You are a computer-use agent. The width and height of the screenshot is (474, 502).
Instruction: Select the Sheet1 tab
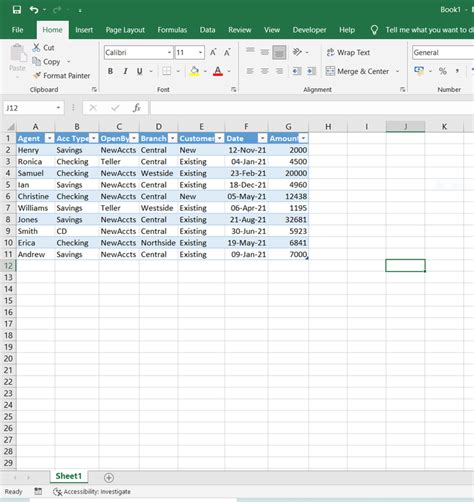pyautogui.click(x=69, y=476)
